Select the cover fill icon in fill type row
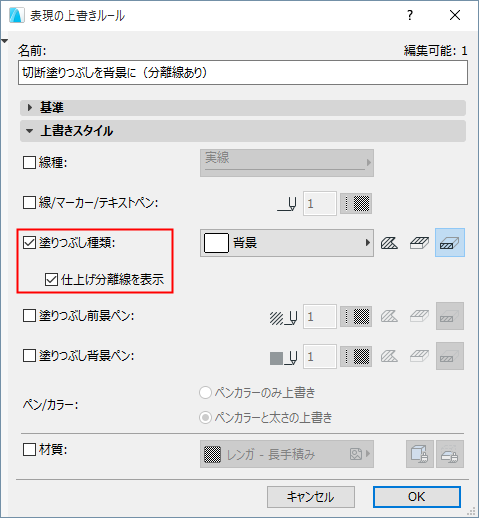This screenshot has height=518, width=479. tap(419, 243)
